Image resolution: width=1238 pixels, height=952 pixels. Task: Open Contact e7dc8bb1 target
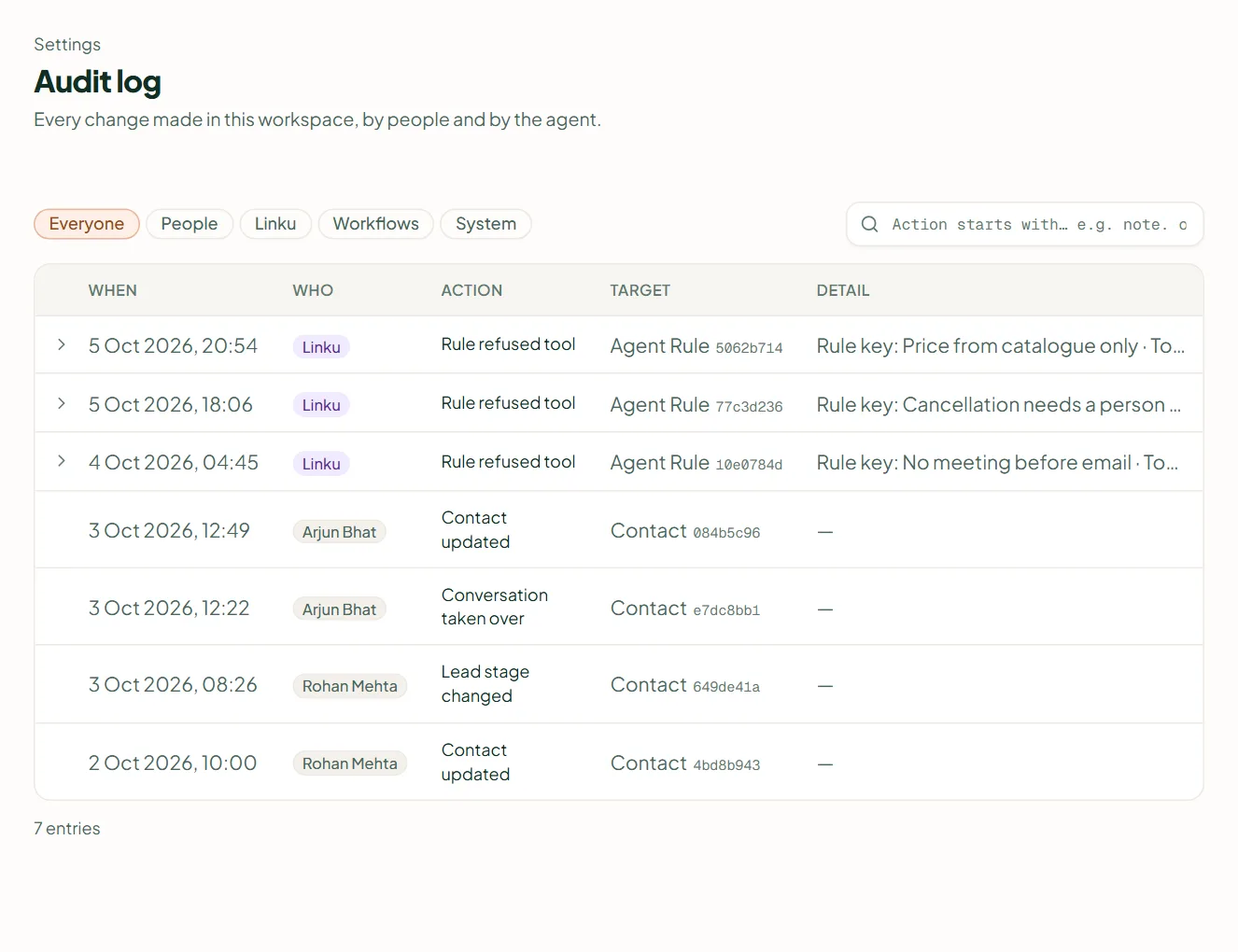pos(685,609)
